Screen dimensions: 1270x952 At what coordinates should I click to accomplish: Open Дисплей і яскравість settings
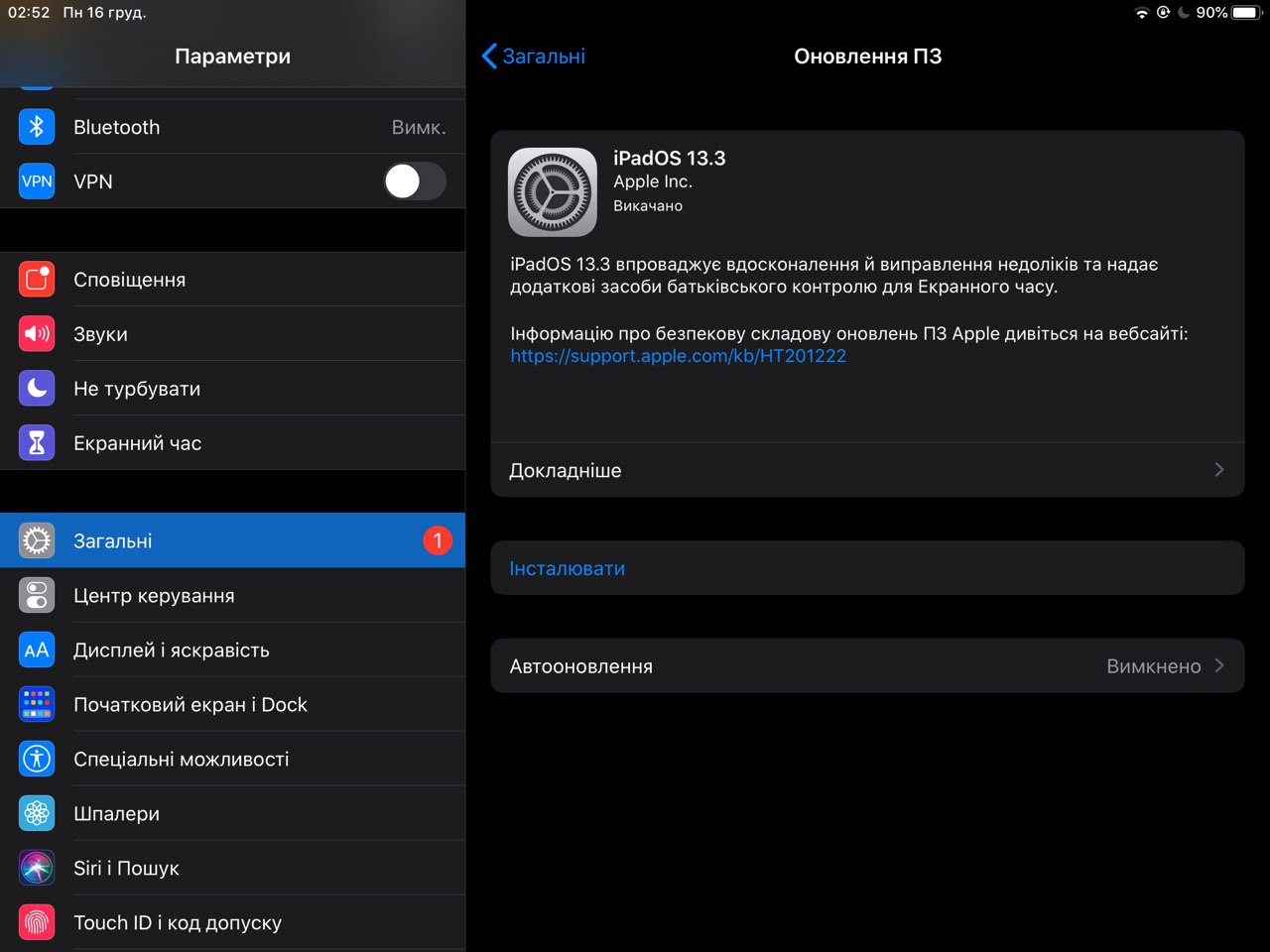pyautogui.click(x=232, y=650)
